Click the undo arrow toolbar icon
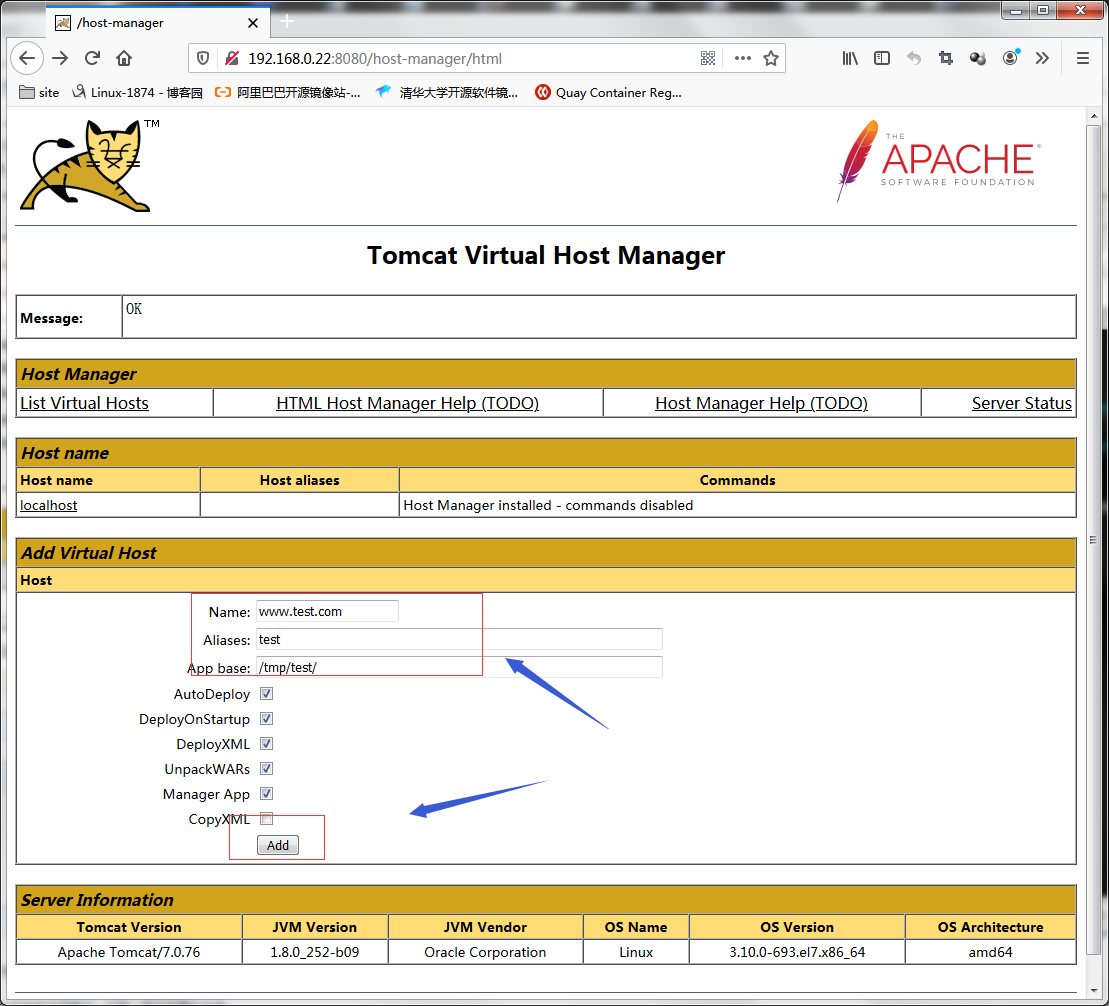The height and width of the screenshot is (1006, 1109). (914, 58)
